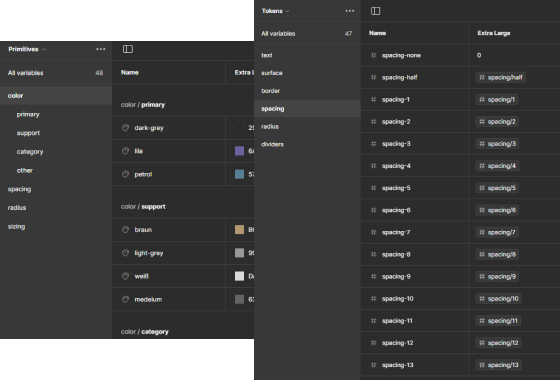The height and width of the screenshot is (380, 560).
Task: Click Name column header in Primitives table
Action: click(130, 72)
